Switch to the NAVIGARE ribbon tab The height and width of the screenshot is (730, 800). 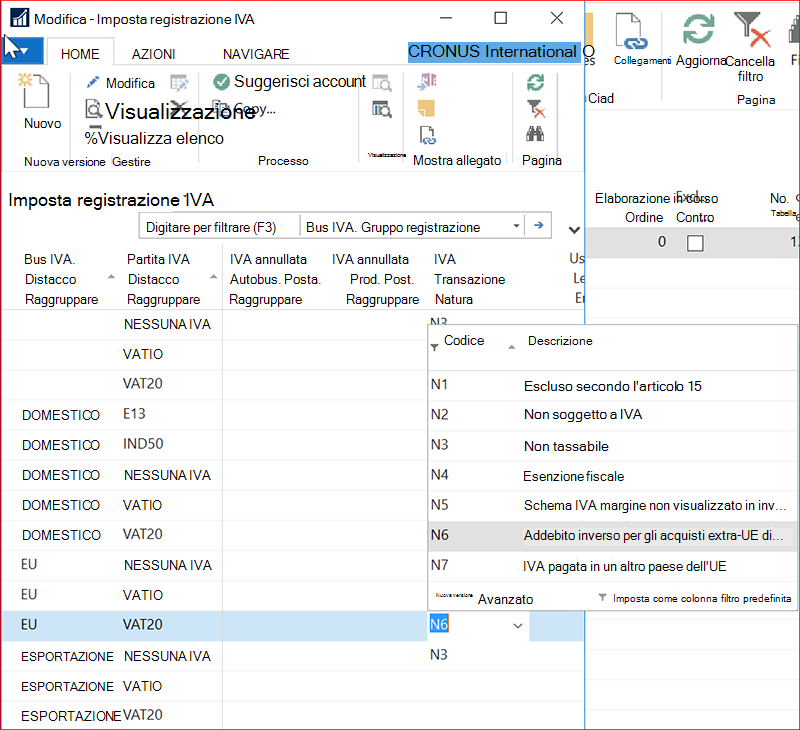click(256, 54)
